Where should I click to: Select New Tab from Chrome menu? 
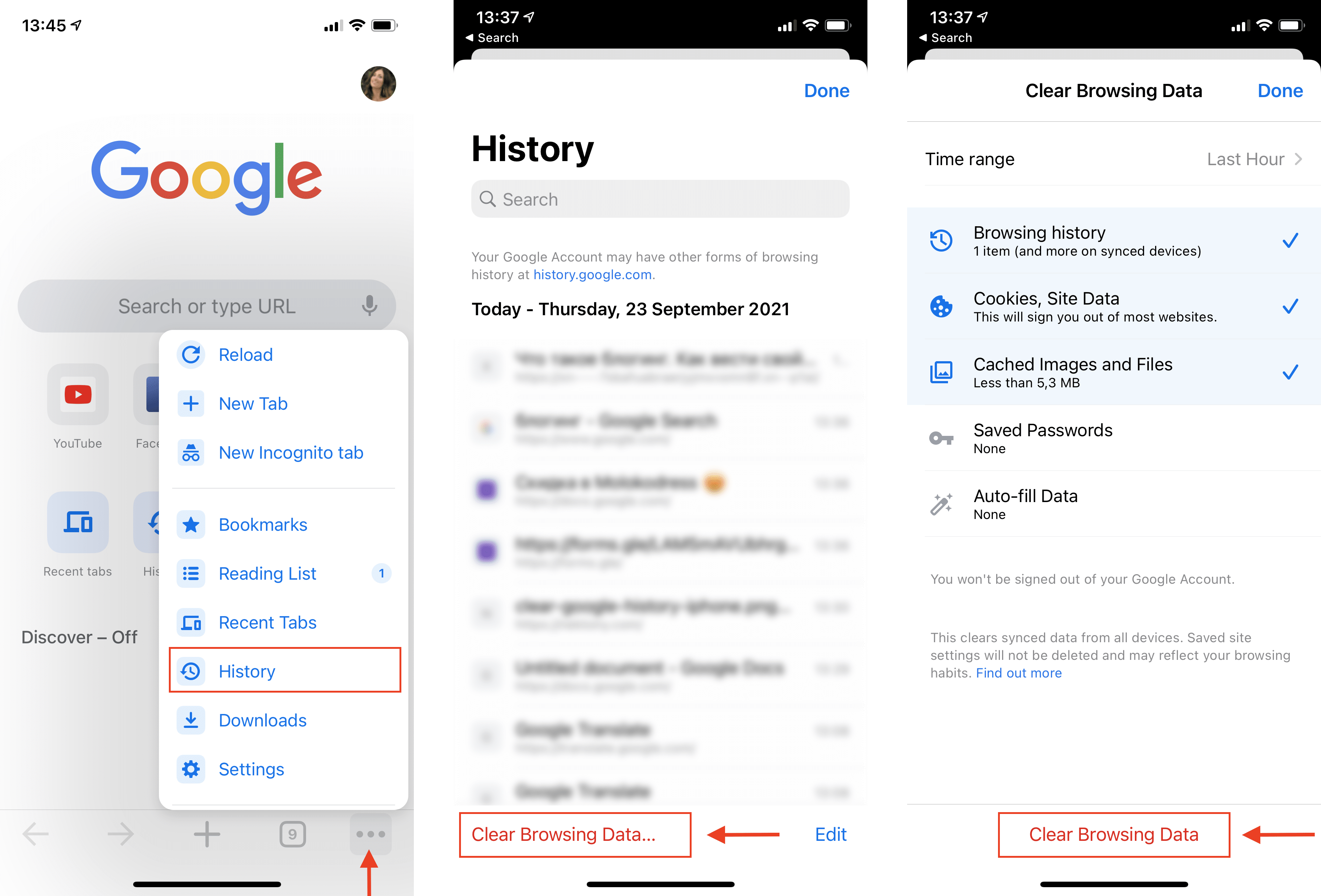[x=254, y=403]
